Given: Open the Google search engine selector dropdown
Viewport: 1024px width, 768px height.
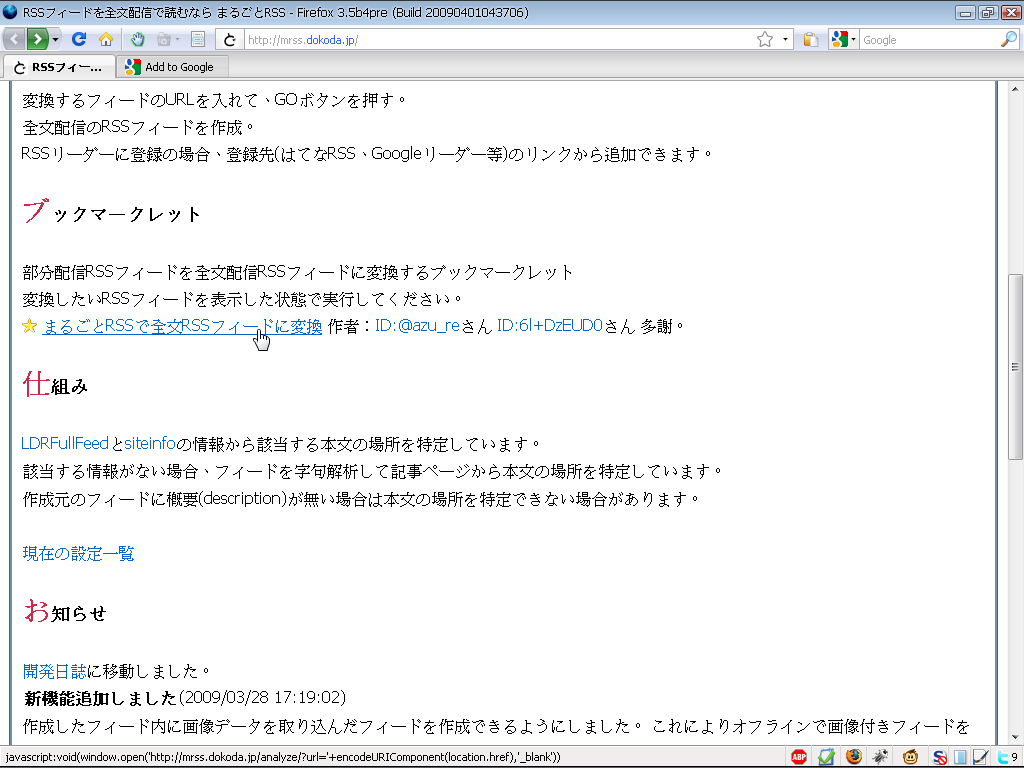Looking at the screenshot, I should pyautogui.click(x=843, y=40).
